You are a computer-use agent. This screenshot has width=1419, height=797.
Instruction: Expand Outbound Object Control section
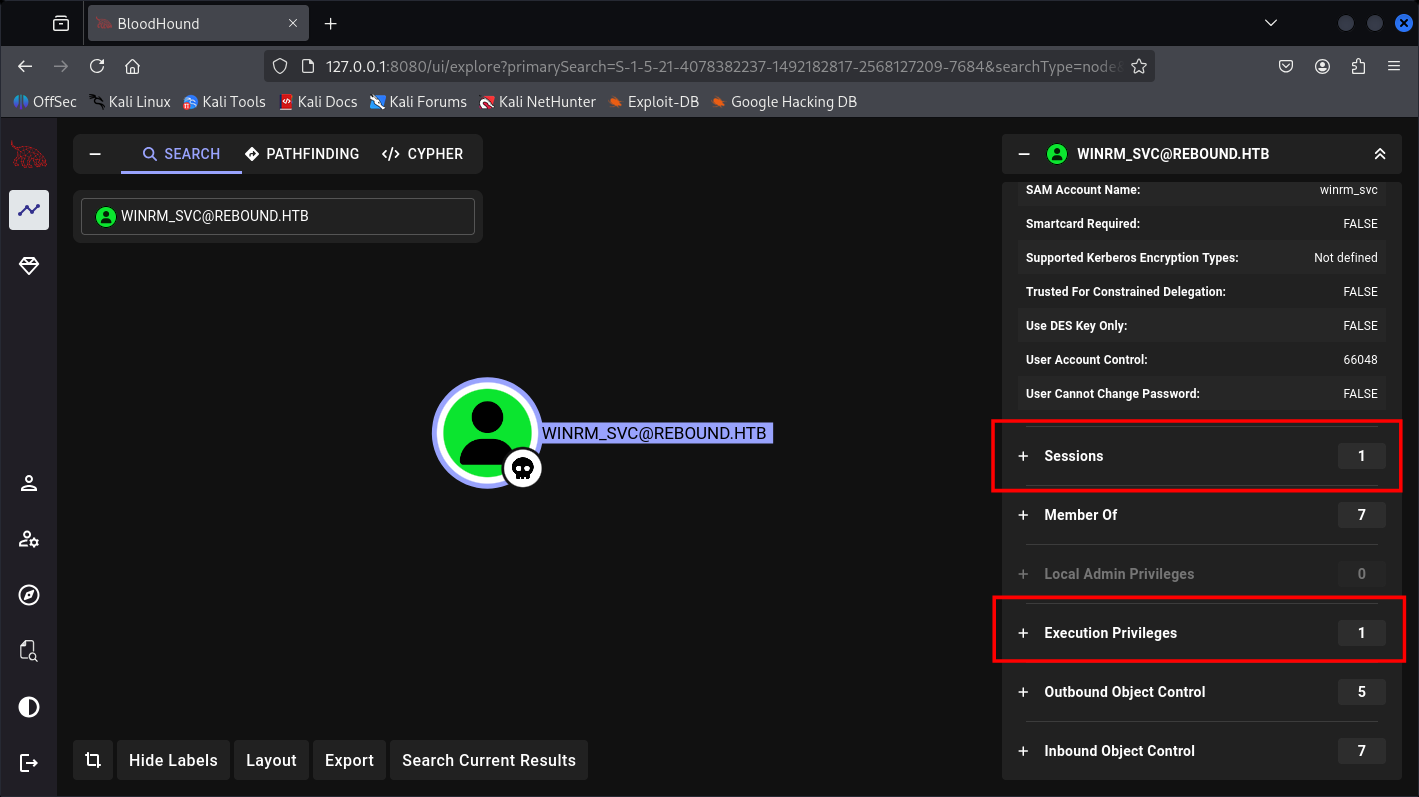click(1124, 692)
